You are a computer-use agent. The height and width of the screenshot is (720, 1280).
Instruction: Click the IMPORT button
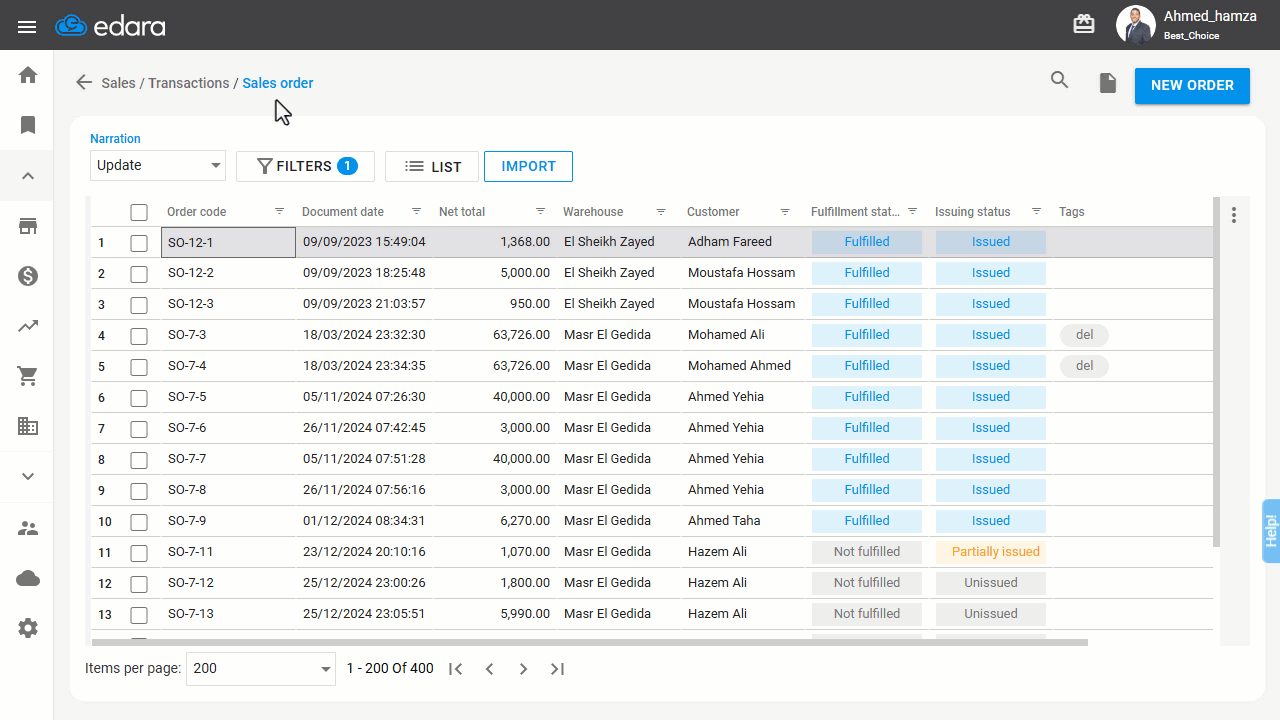(x=529, y=166)
